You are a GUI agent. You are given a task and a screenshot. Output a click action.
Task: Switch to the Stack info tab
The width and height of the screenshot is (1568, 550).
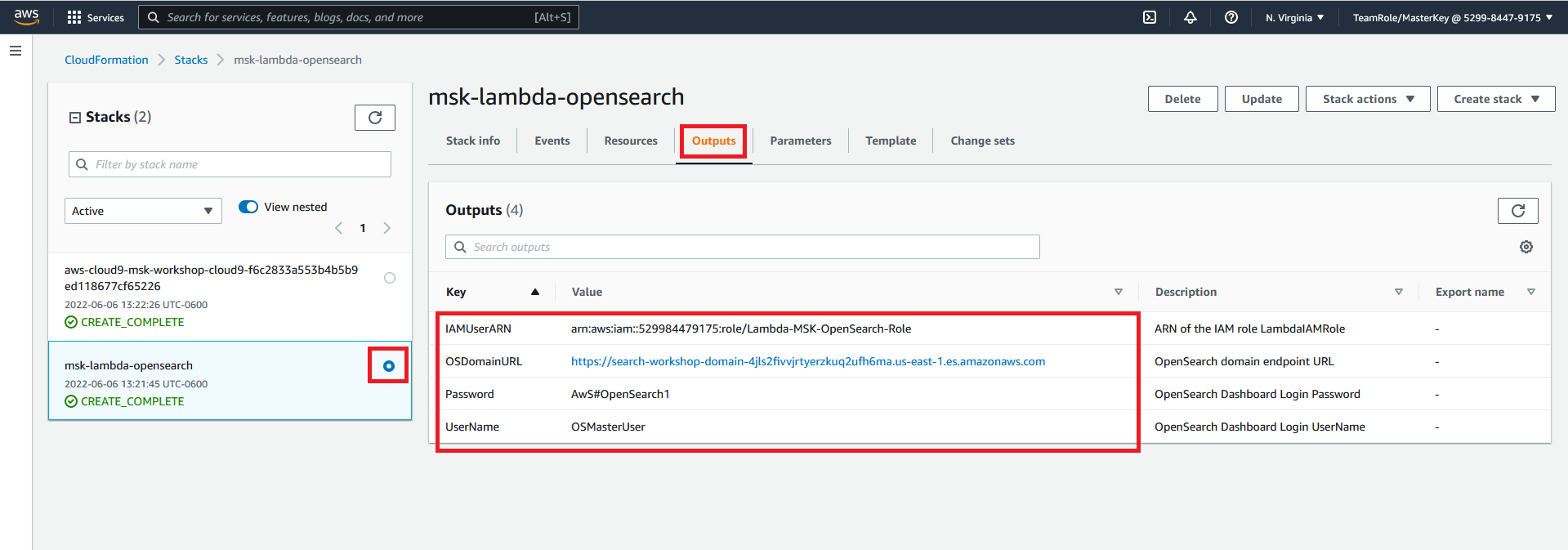473,141
